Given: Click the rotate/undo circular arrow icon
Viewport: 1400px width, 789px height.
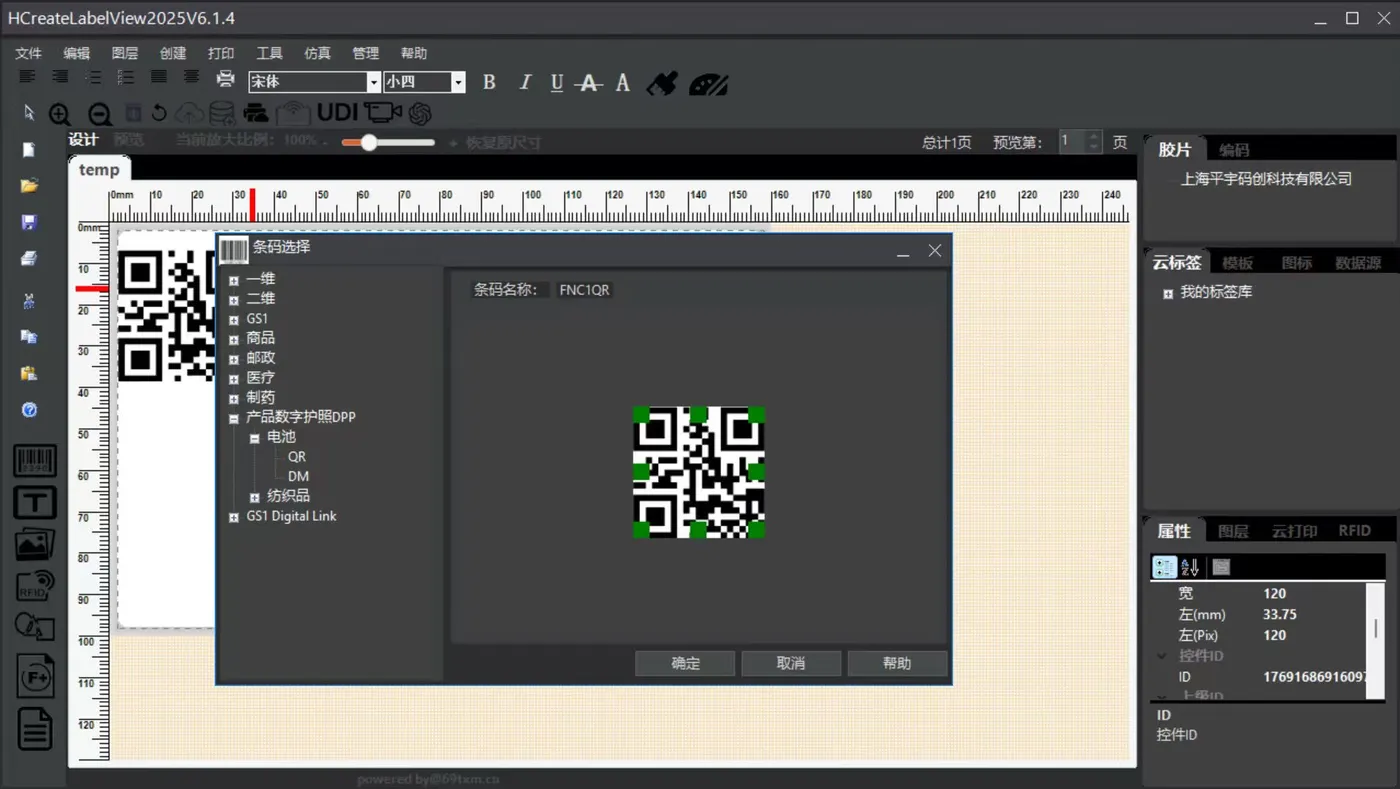Looking at the screenshot, I should [x=159, y=113].
